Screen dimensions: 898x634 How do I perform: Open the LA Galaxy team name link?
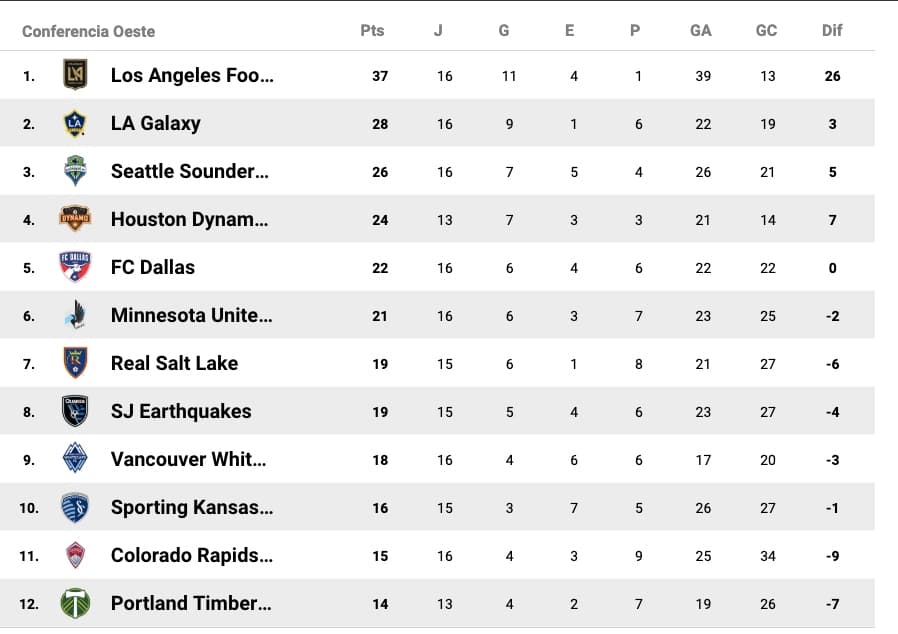point(155,124)
